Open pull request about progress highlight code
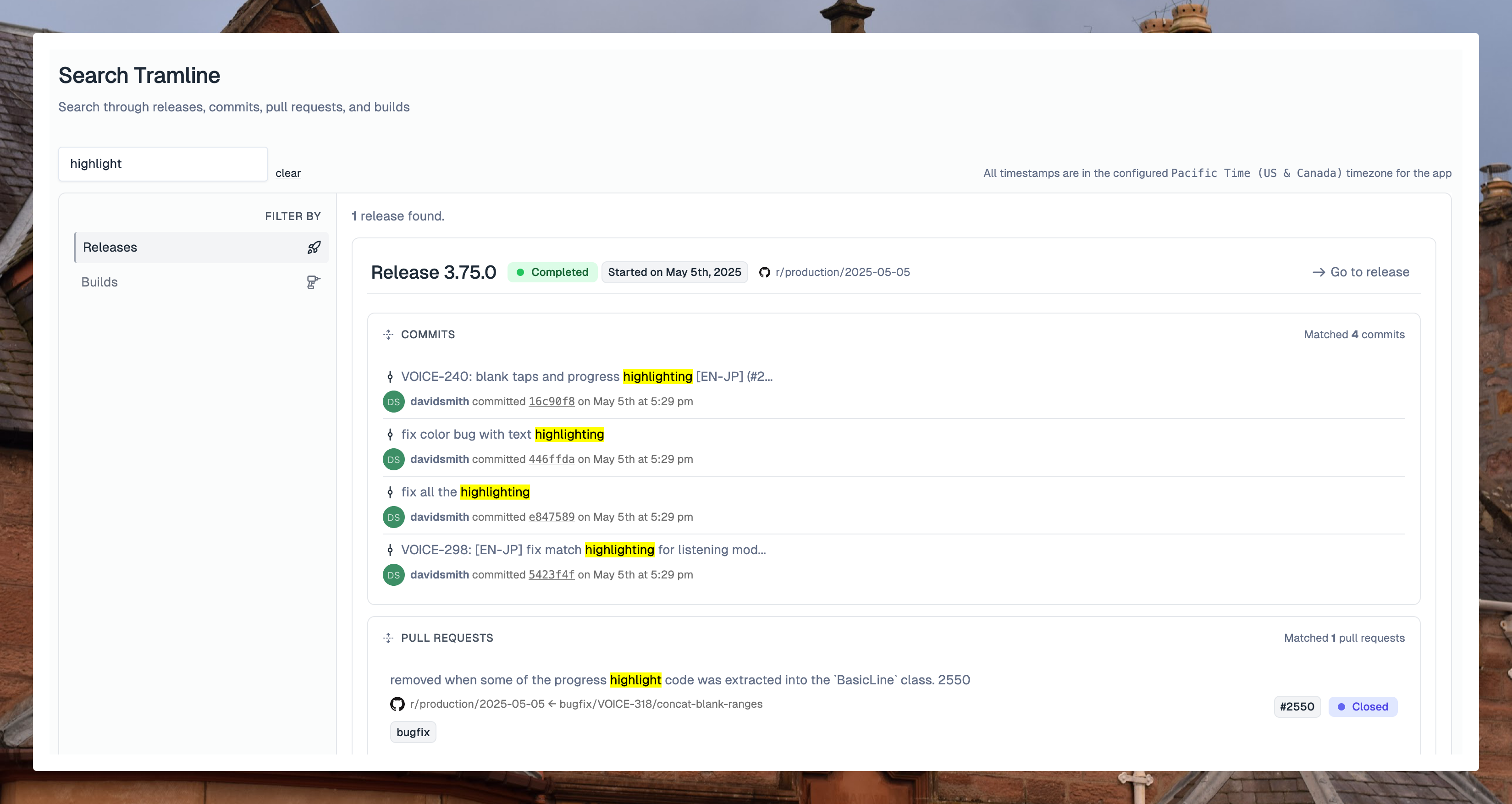Viewport: 1512px width, 804px height. point(680,680)
